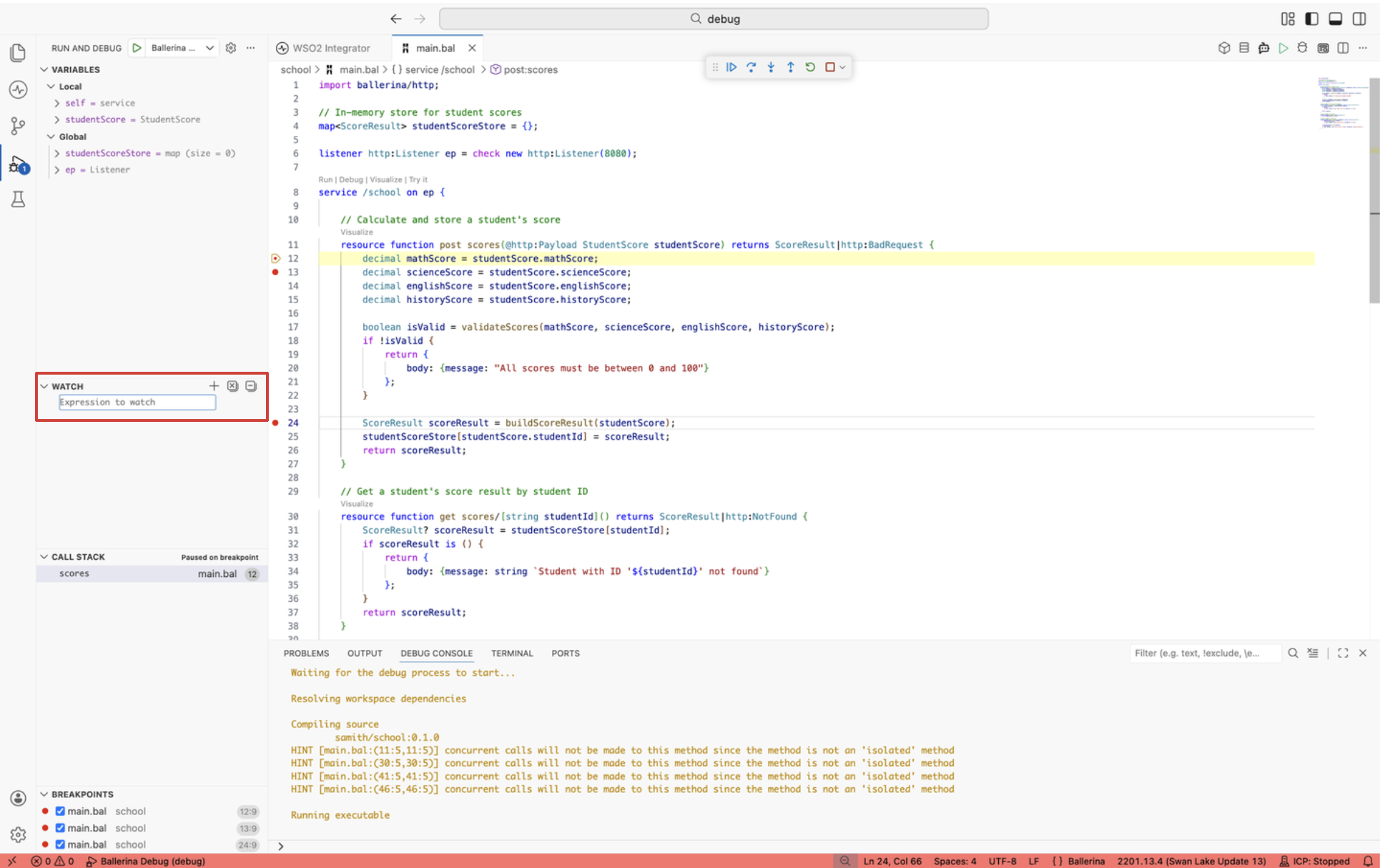Click the debug console filter field
The width and height of the screenshot is (1380, 868).
[x=1205, y=653]
